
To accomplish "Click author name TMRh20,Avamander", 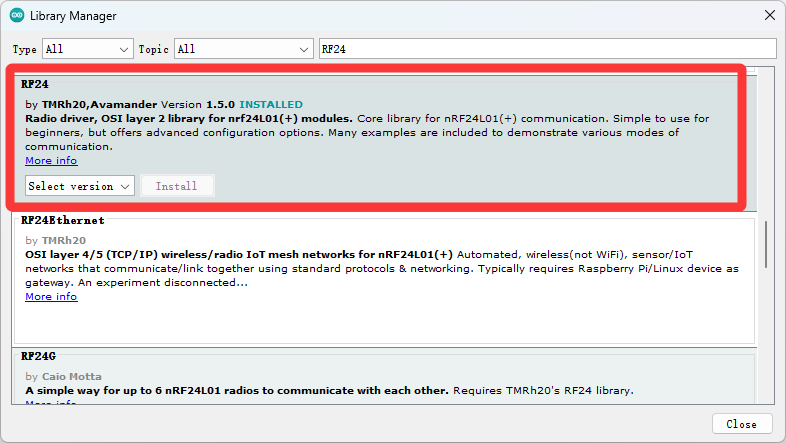I will (x=99, y=104).
